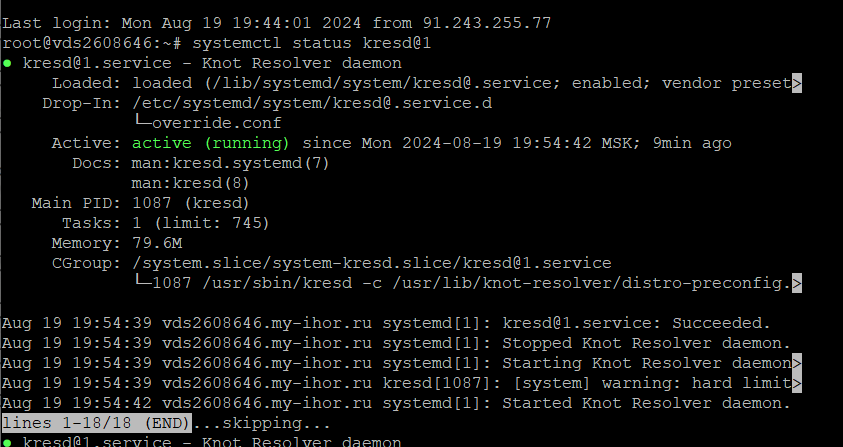Click truncation marker after 'distro-preconfig.'
Screen dimensions: 843x447
pos(797,283)
